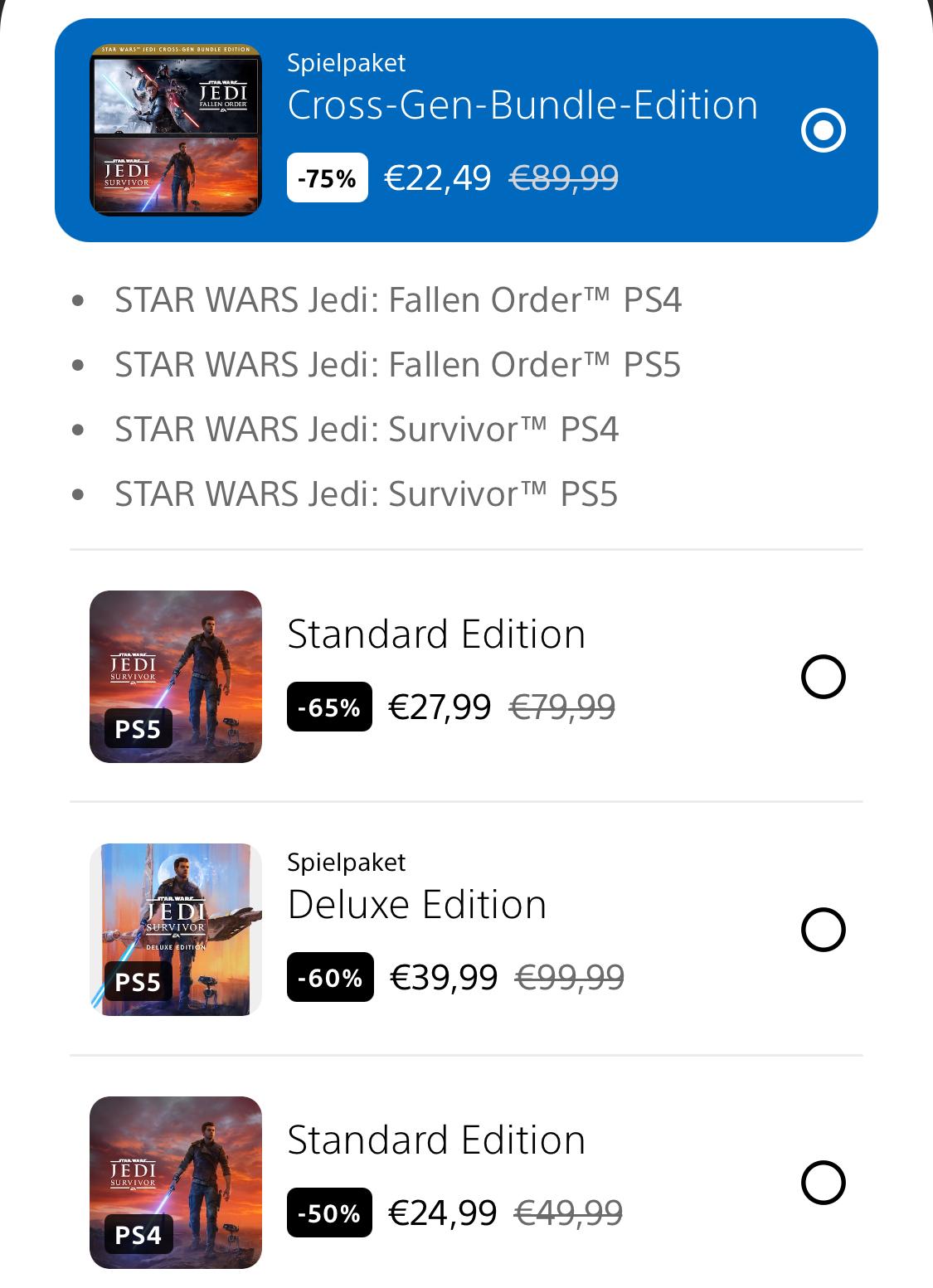Screen dimensions: 933x1288
Task: Click the PS4 Standard Edition cover art
Action: (176, 1183)
